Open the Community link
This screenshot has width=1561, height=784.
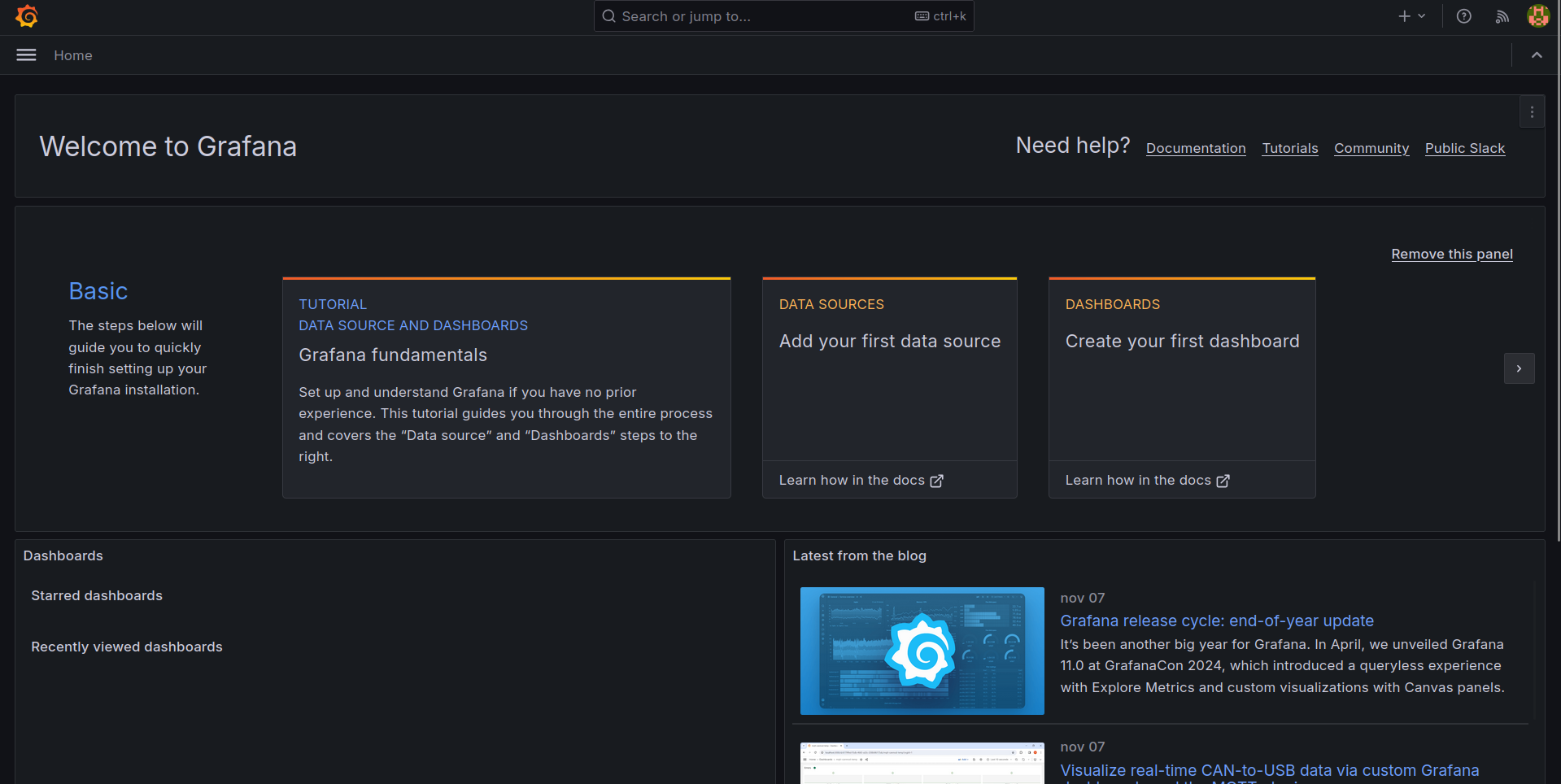pyautogui.click(x=1371, y=148)
